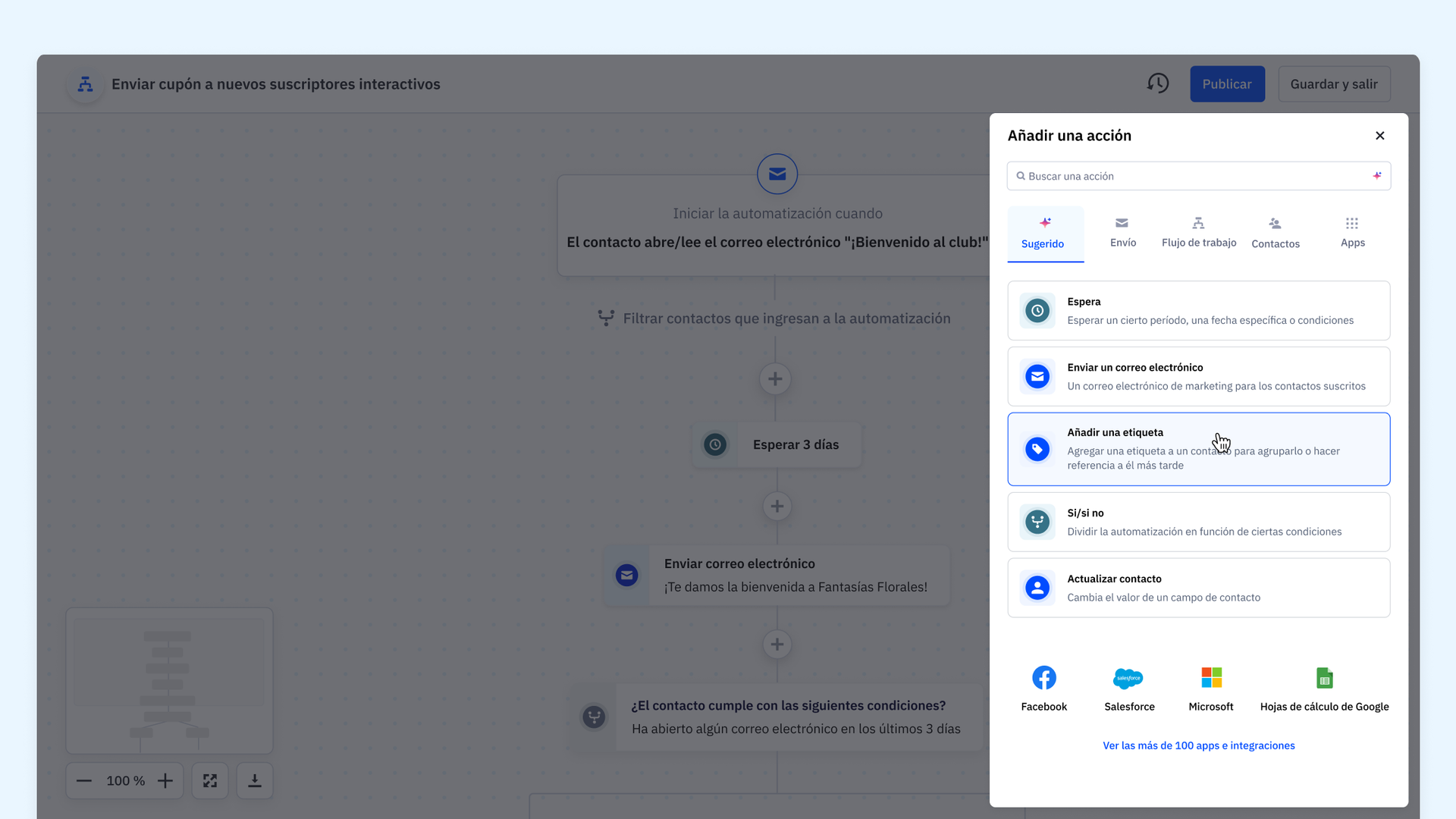The height and width of the screenshot is (819, 1456).
Task: Click the minimap thumbnail of the workflow
Action: click(169, 680)
